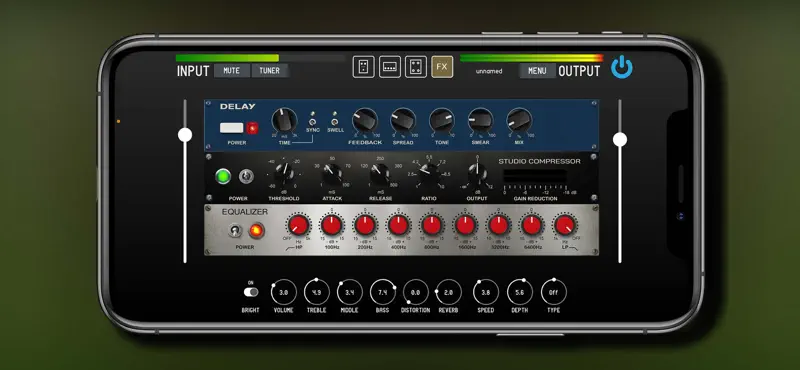The width and height of the screenshot is (800, 370).
Task: Click the Delay MIX knob
Action: coord(519,120)
